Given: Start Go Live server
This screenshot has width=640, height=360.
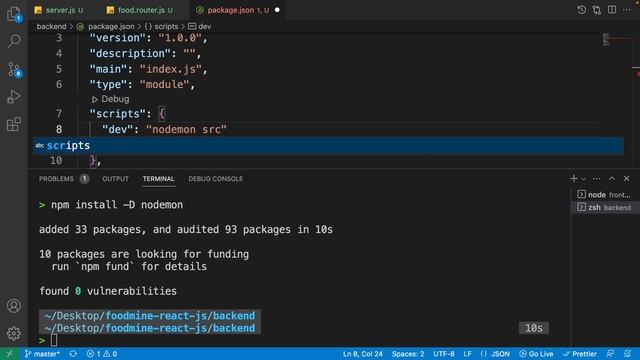Looking at the screenshot, I should [536, 353].
